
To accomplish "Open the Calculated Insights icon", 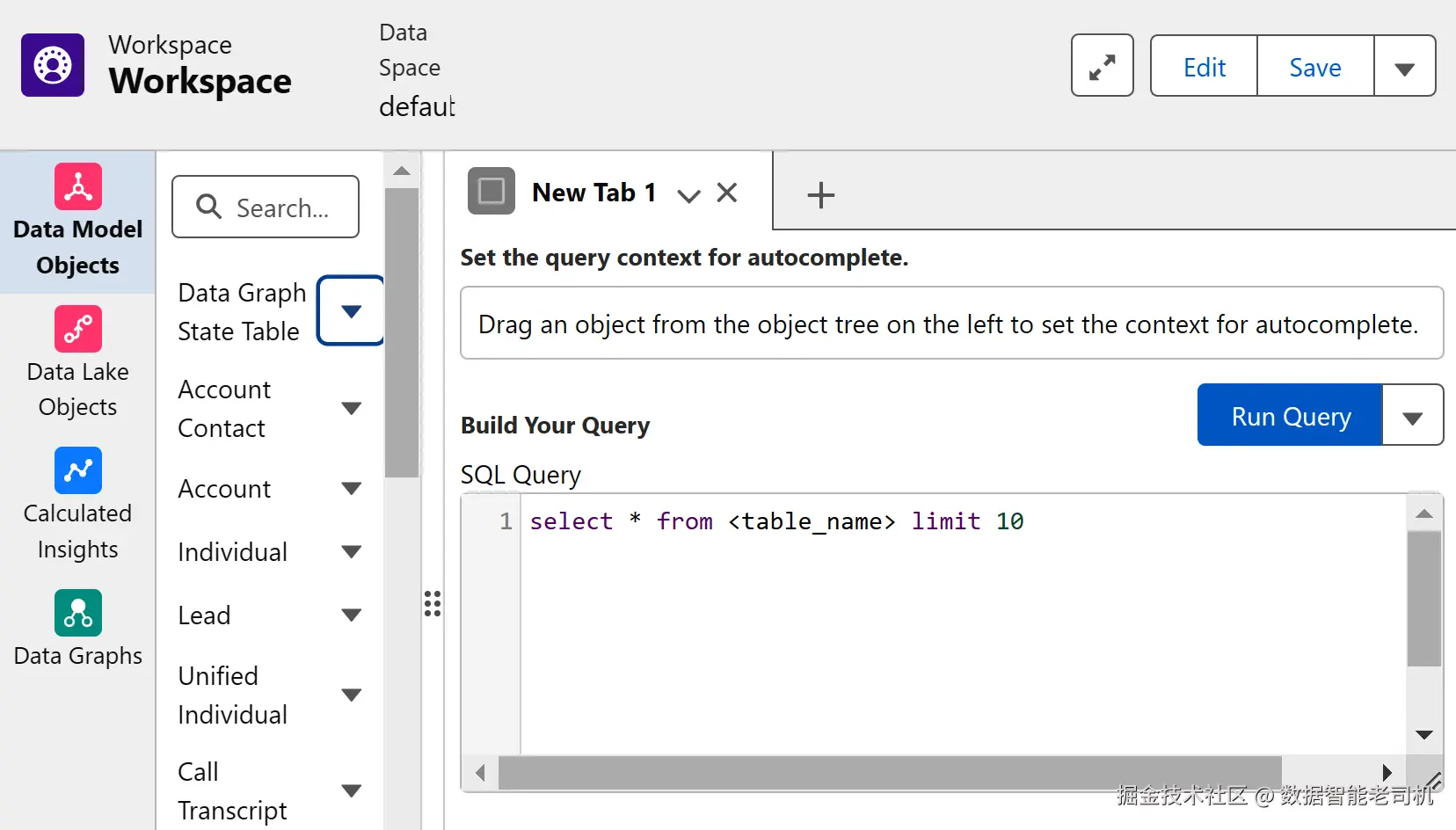I will tap(78, 470).
